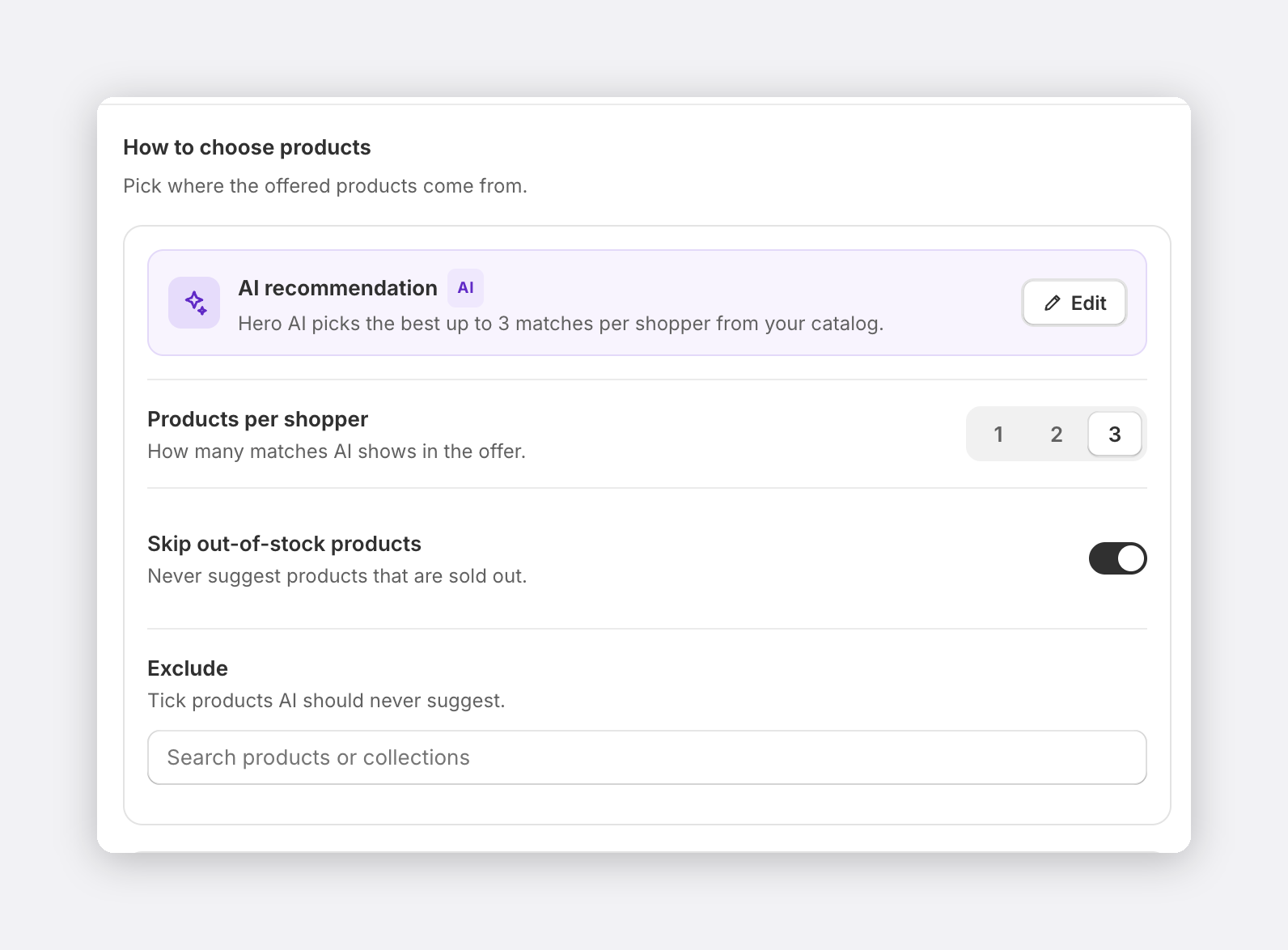Click the purple AI badge

tap(465, 288)
